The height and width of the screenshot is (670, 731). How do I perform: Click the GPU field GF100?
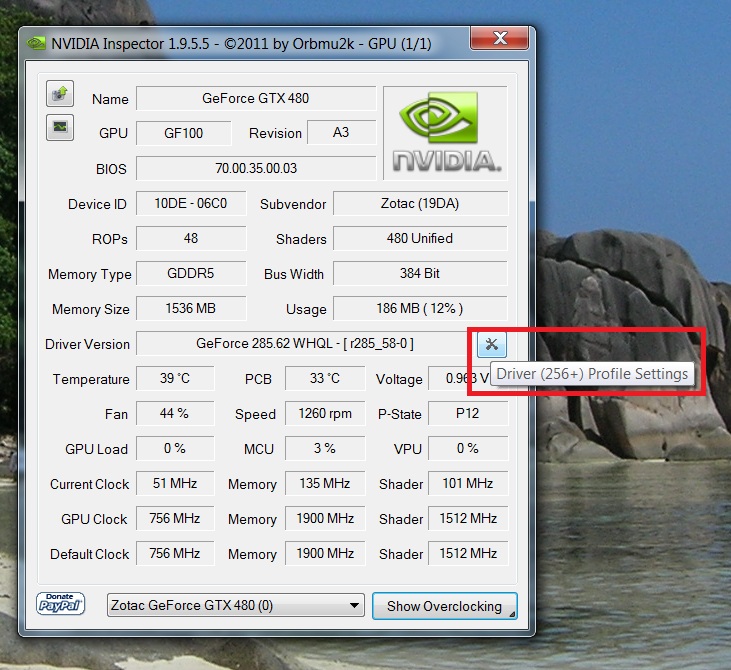tap(184, 133)
